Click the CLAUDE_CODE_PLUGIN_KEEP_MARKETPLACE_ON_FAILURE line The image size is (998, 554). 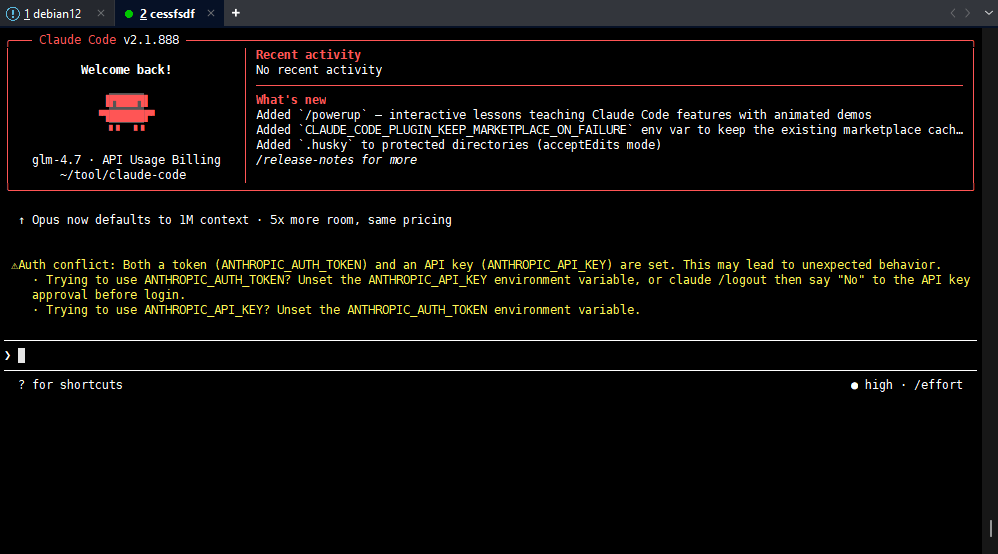[x=609, y=130]
